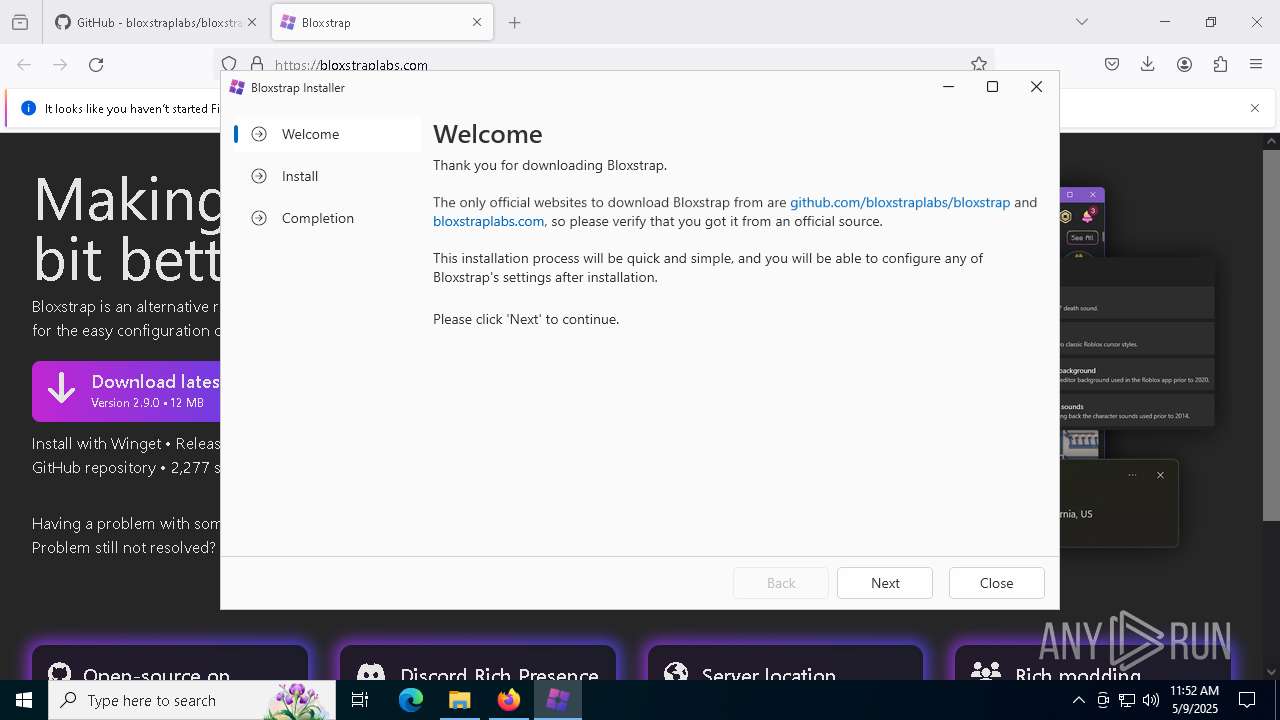The width and height of the screenshot is (1280, 720).
Task: Open Firefox list all tabs dropdown
Action: [x=1081, y=22]
